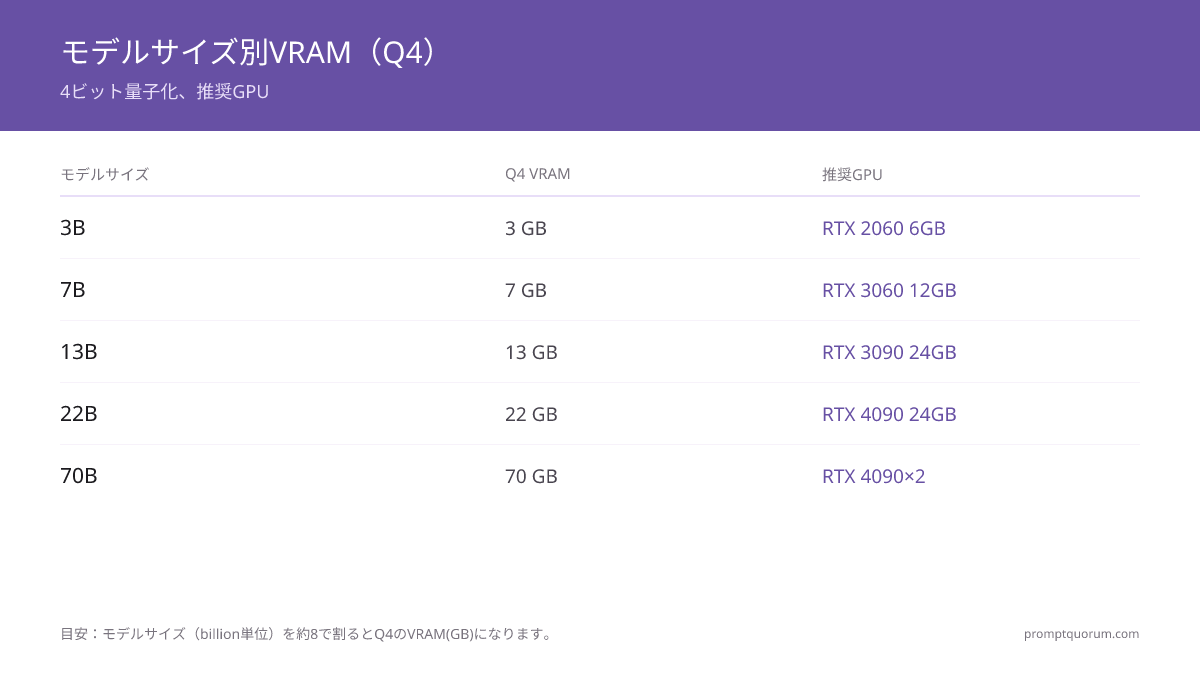The image size is (1200, 675).
Task: Click the 3 GB VRAM value
Action: 526,228
